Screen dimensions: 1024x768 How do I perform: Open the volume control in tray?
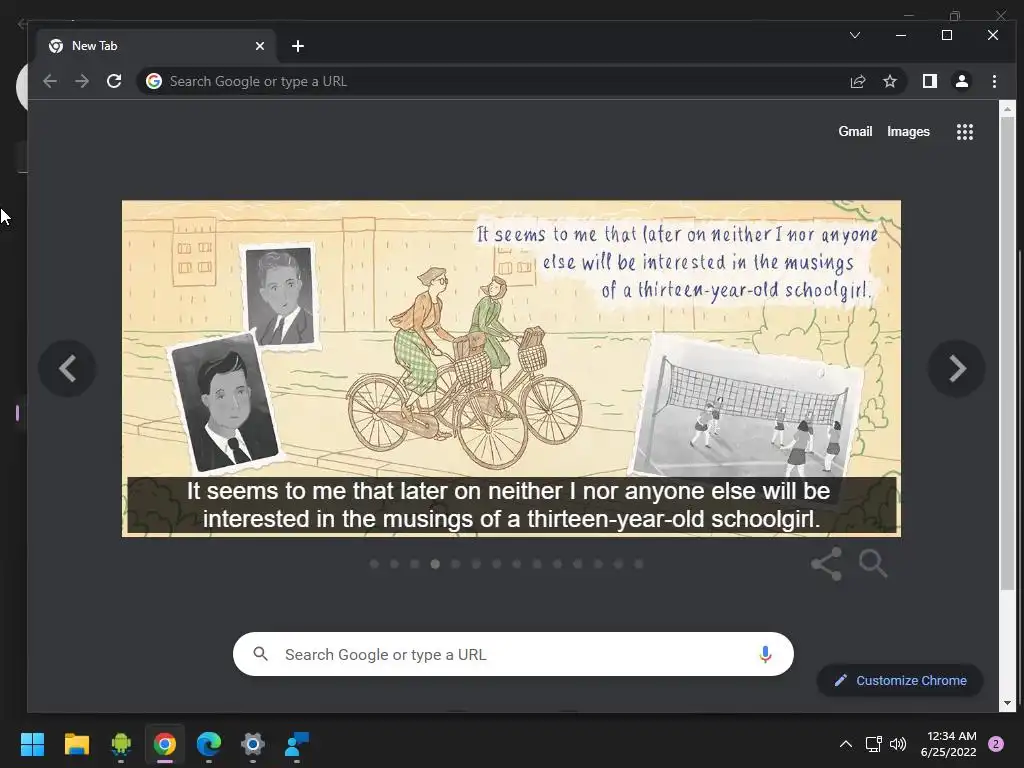click(898, 744)
